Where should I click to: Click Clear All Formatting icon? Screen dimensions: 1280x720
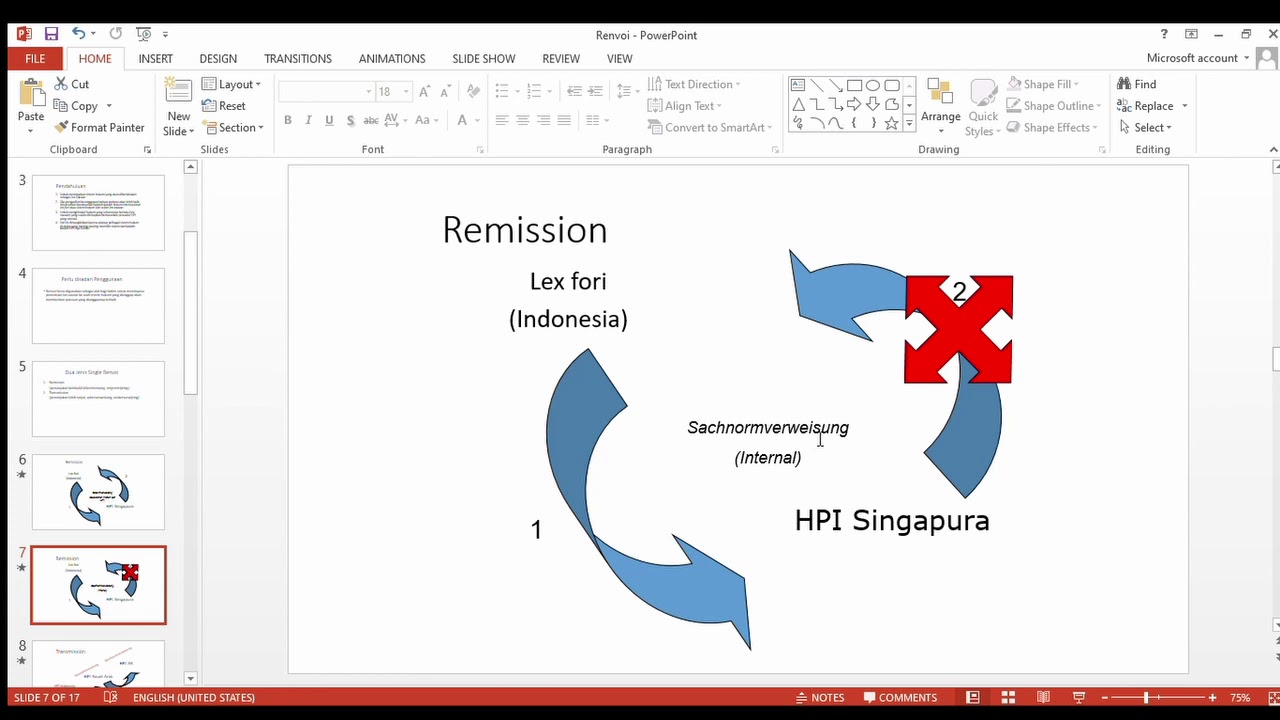[x=475, y=91]
